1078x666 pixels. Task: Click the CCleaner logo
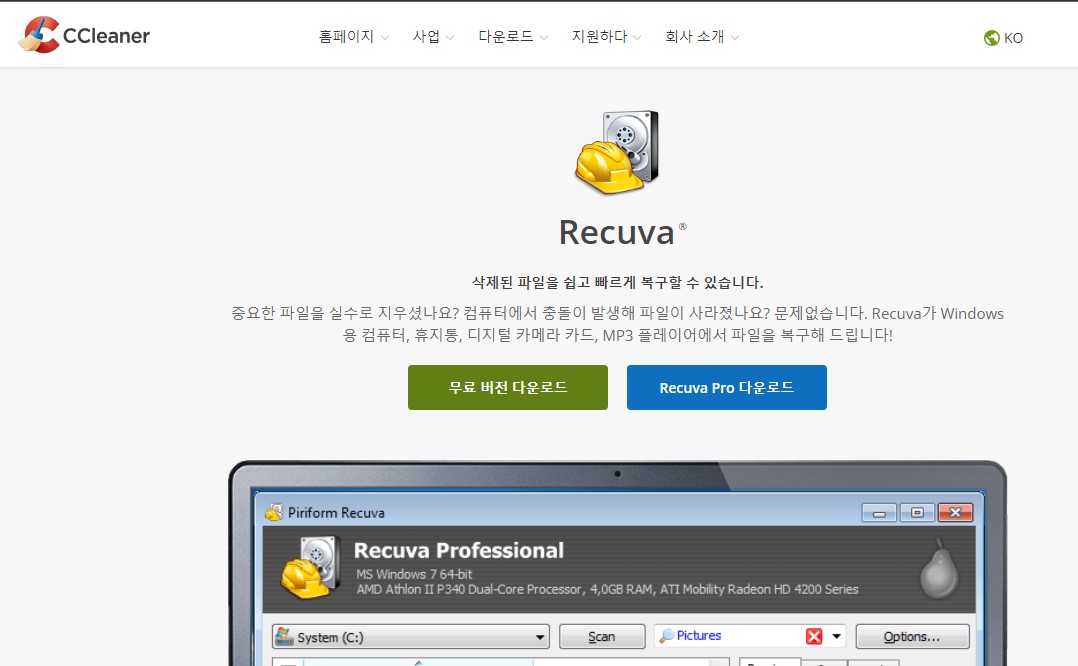tap(84, 35)
